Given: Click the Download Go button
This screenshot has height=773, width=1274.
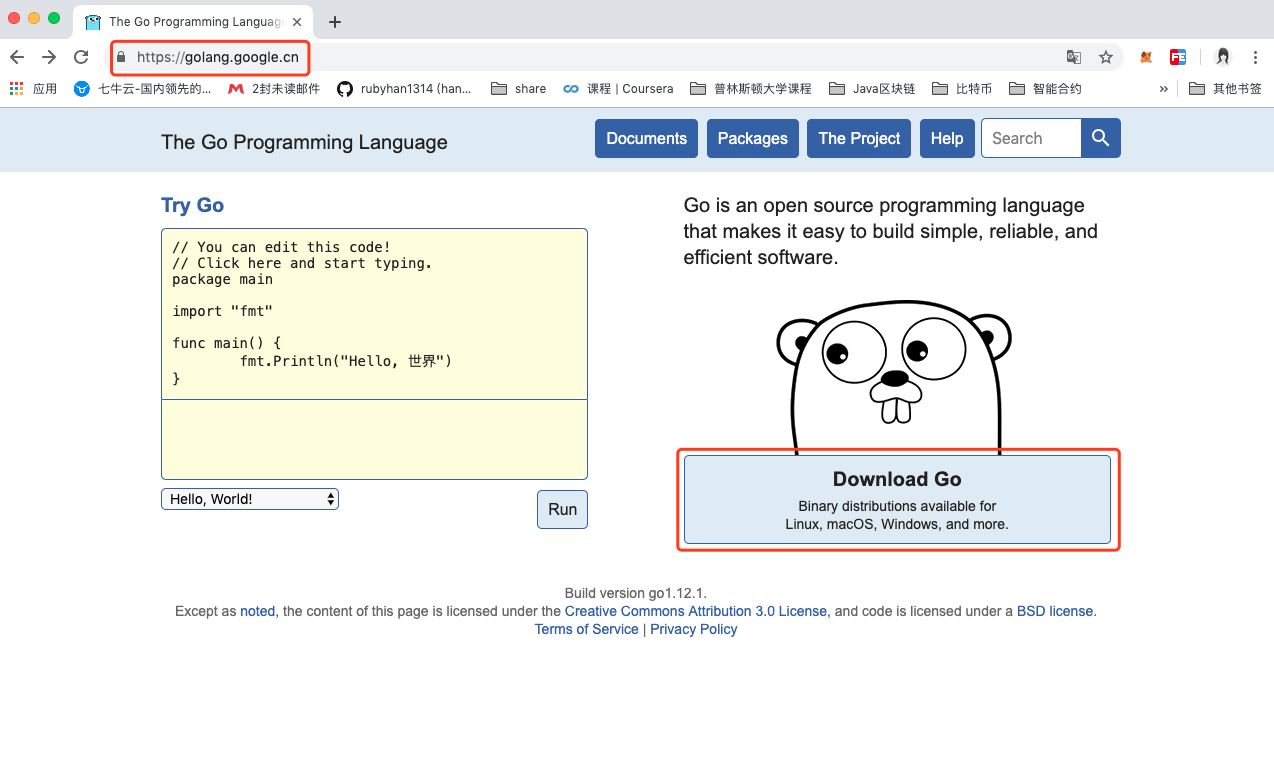Looking at the screenshot, I should tap(897, 500).
